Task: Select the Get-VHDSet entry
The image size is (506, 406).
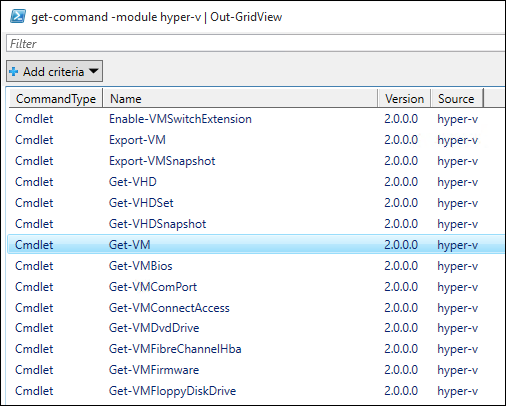Action: click(x=141, y=203)
